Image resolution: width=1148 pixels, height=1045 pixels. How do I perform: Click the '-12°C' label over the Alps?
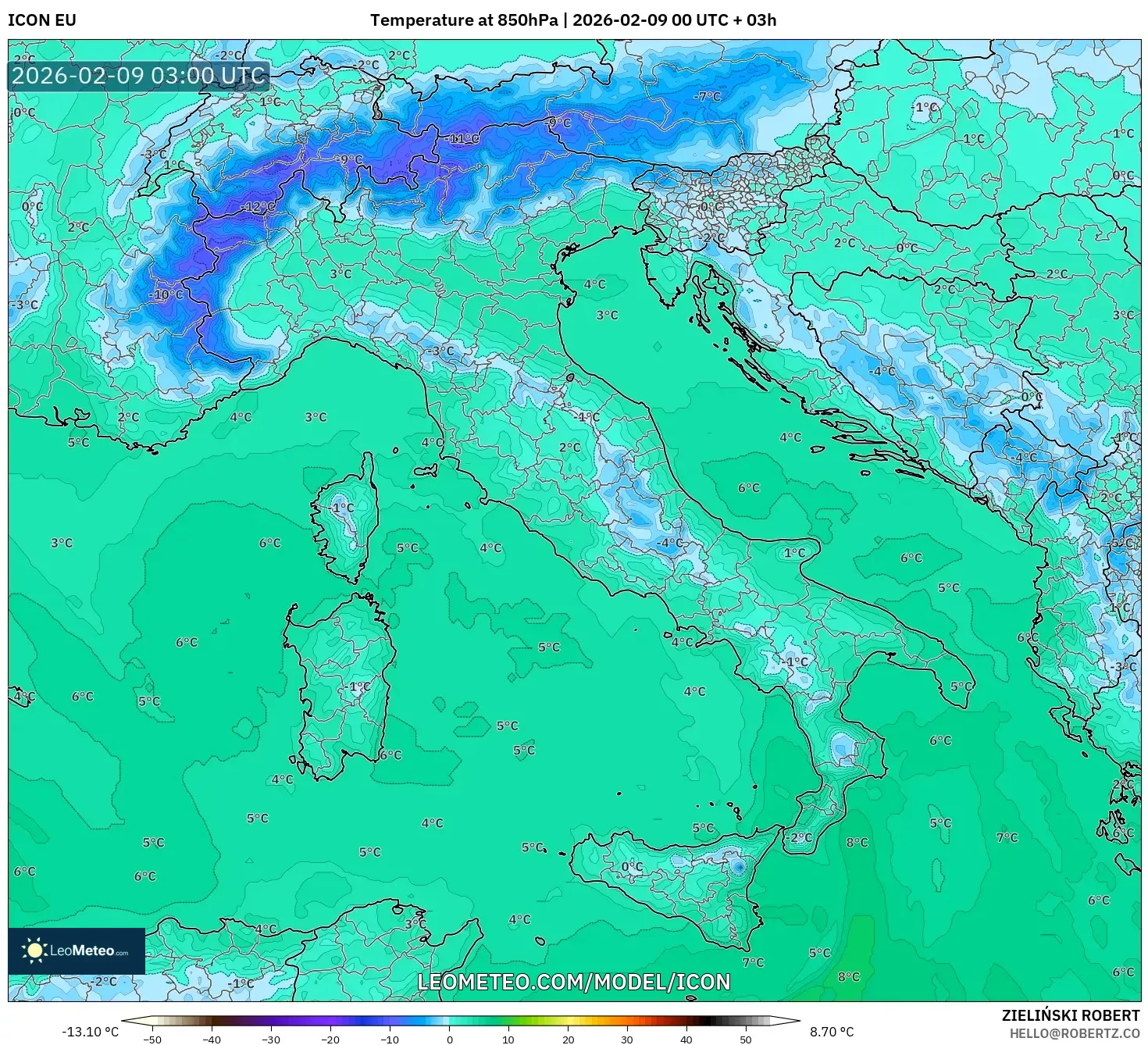coord(258,205)
